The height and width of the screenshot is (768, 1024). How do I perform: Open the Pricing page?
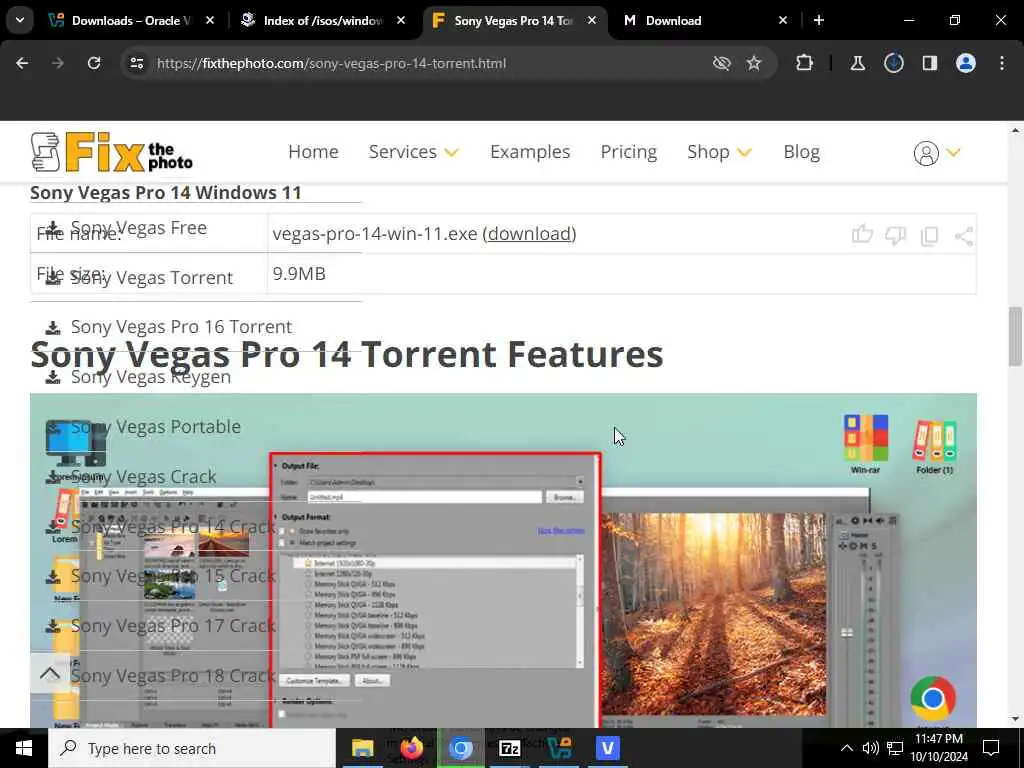(629, 152)
